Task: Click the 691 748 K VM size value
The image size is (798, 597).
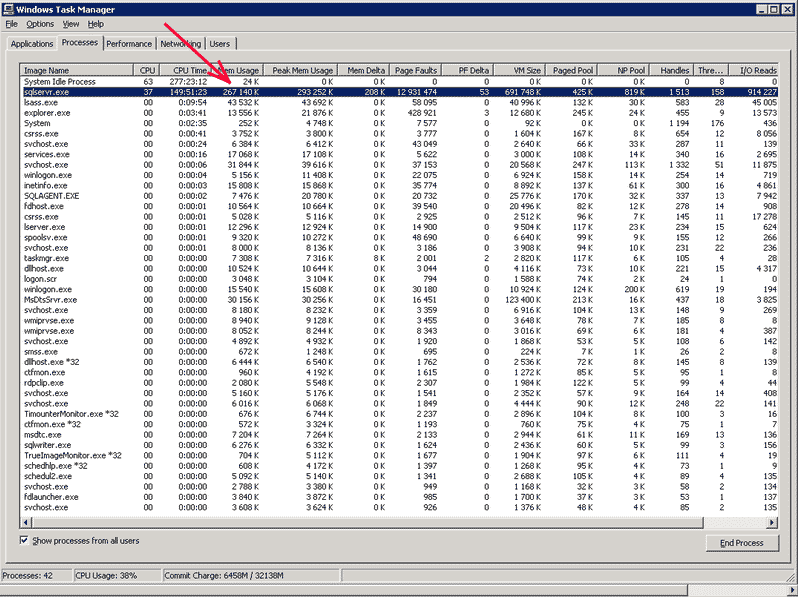Action: (x=521, y=92)
